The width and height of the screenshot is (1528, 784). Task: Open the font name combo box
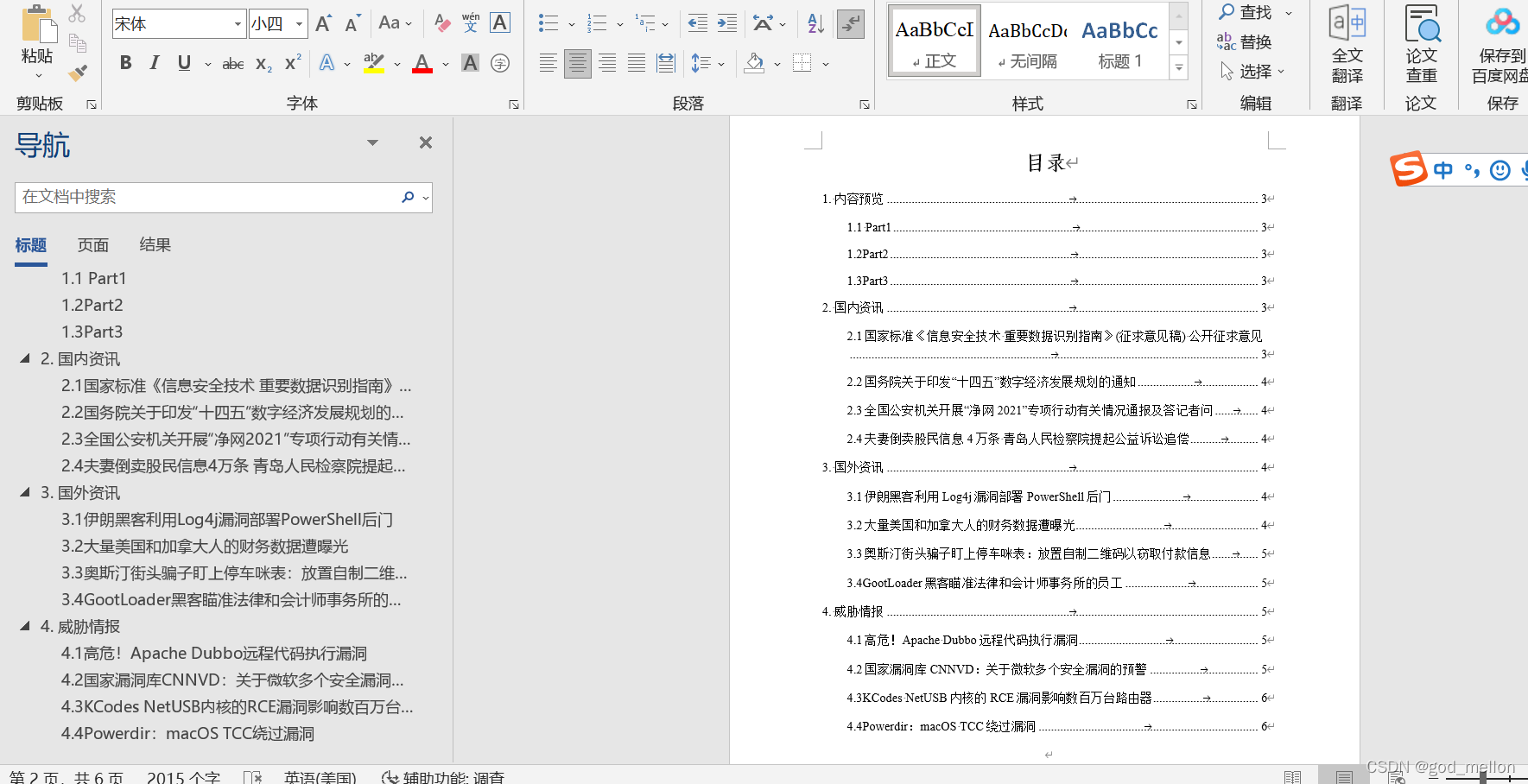[x=179, y=23]
